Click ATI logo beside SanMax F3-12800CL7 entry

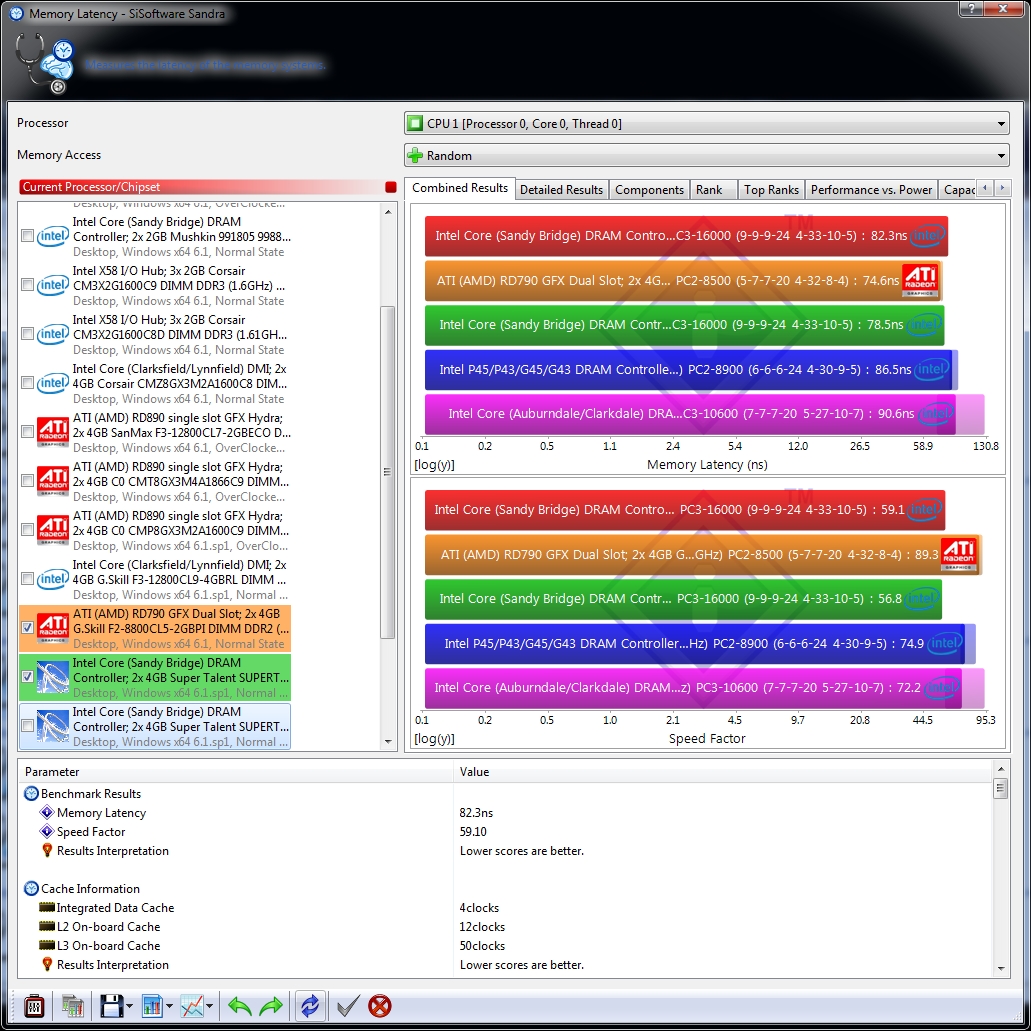[53, 432]
